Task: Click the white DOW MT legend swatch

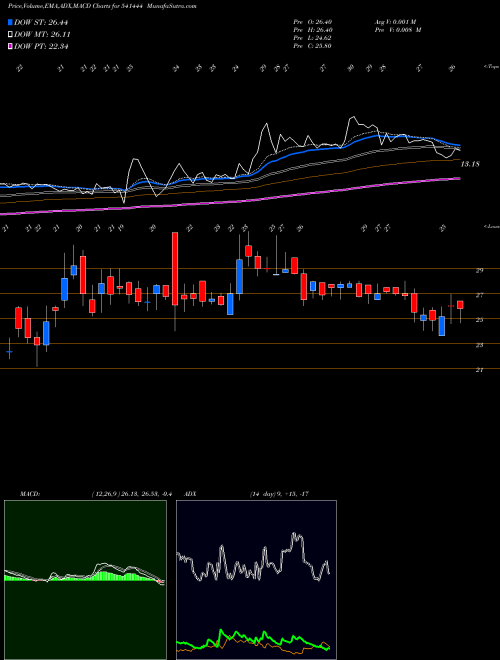Action: tap(10, 35)
